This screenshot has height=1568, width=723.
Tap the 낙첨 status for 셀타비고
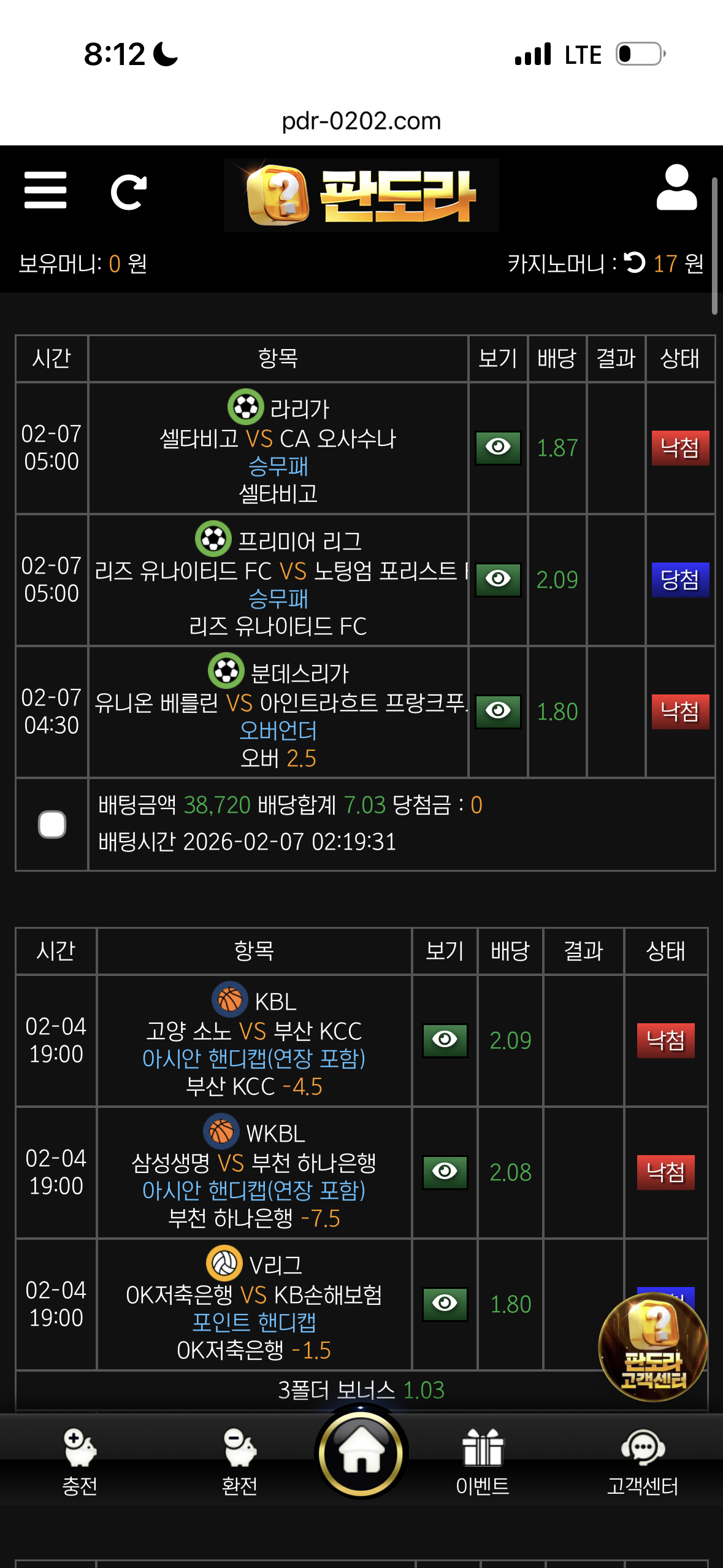tap(680, 448)
